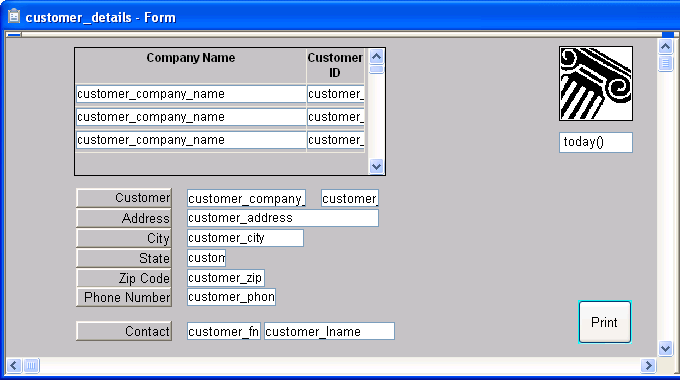Select Company Name column header
Image resolution: width=680 pixels, height=380 pixels.
pos(191,66)
